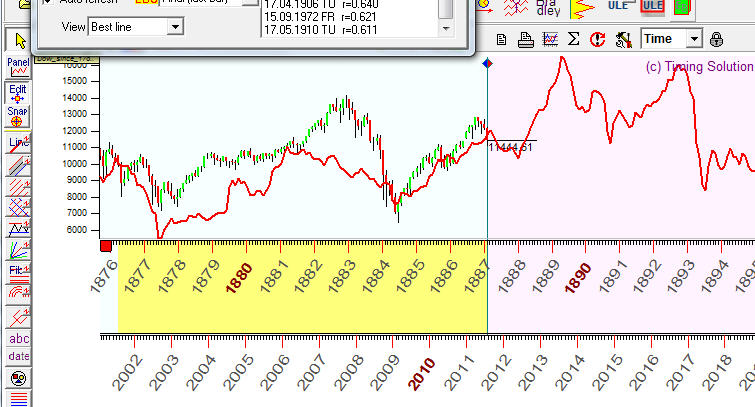Click the 10000 price axis label

point(75,164)
